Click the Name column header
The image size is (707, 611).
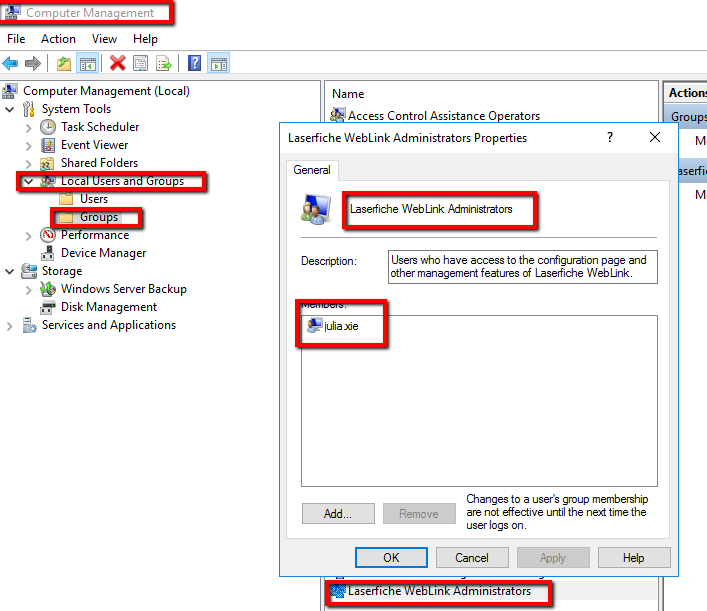tap(348, 94)
